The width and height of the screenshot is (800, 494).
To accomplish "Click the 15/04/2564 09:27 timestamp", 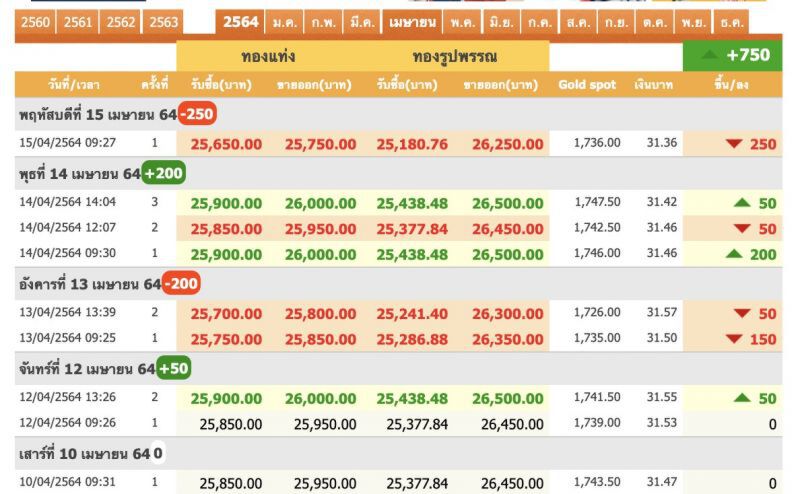I will pyautogui.click(x=67, y=142).
